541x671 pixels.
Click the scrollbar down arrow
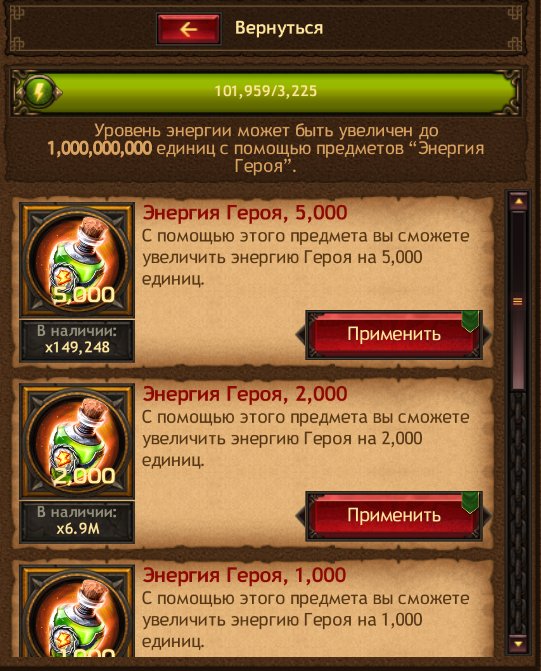click(x=519, y=643)
